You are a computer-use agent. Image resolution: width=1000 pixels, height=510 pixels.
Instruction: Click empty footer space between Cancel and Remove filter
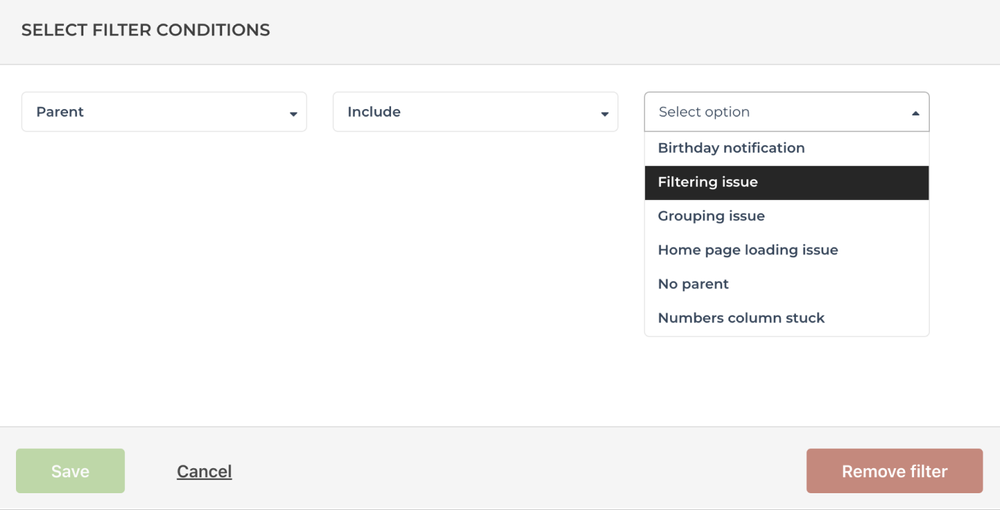(x=517, y=471)
